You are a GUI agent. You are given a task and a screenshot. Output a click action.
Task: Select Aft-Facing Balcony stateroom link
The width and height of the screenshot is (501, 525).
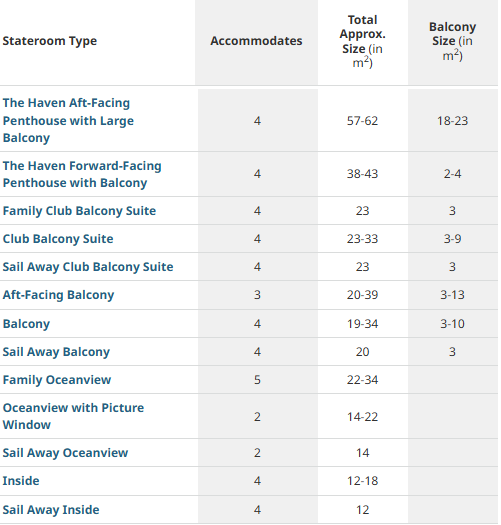click(x=58, y=295)
